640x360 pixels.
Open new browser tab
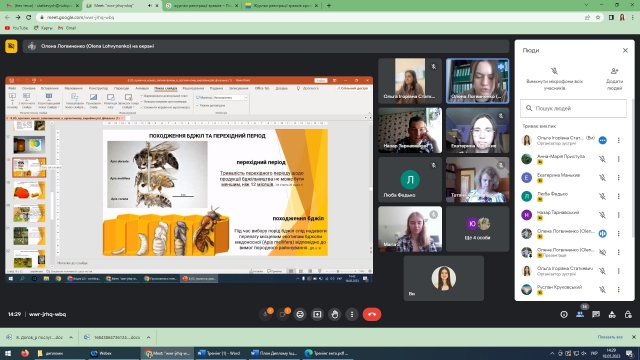coord(329,6)
